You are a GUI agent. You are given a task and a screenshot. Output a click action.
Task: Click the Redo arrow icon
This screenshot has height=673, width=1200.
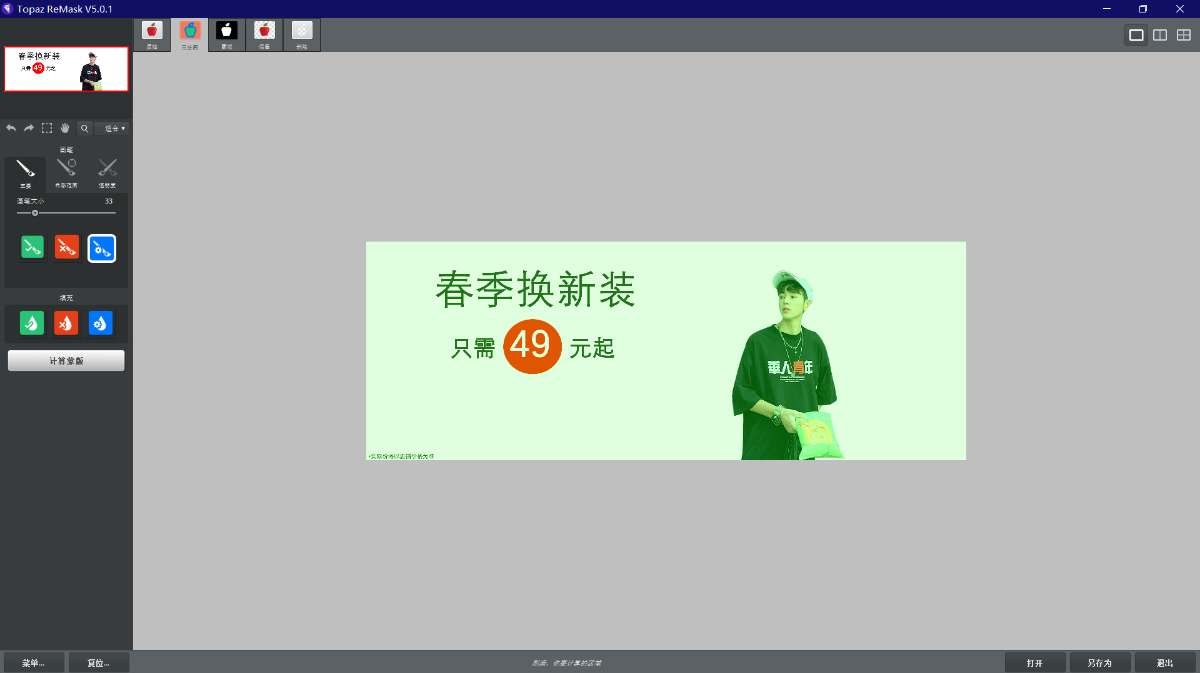[x=29, y=128]
